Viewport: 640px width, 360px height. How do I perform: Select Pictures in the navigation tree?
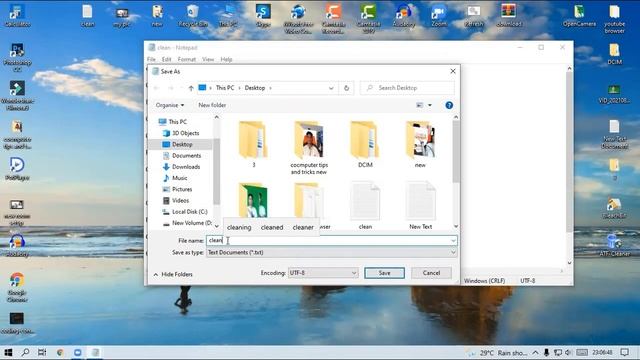[182, 189]
